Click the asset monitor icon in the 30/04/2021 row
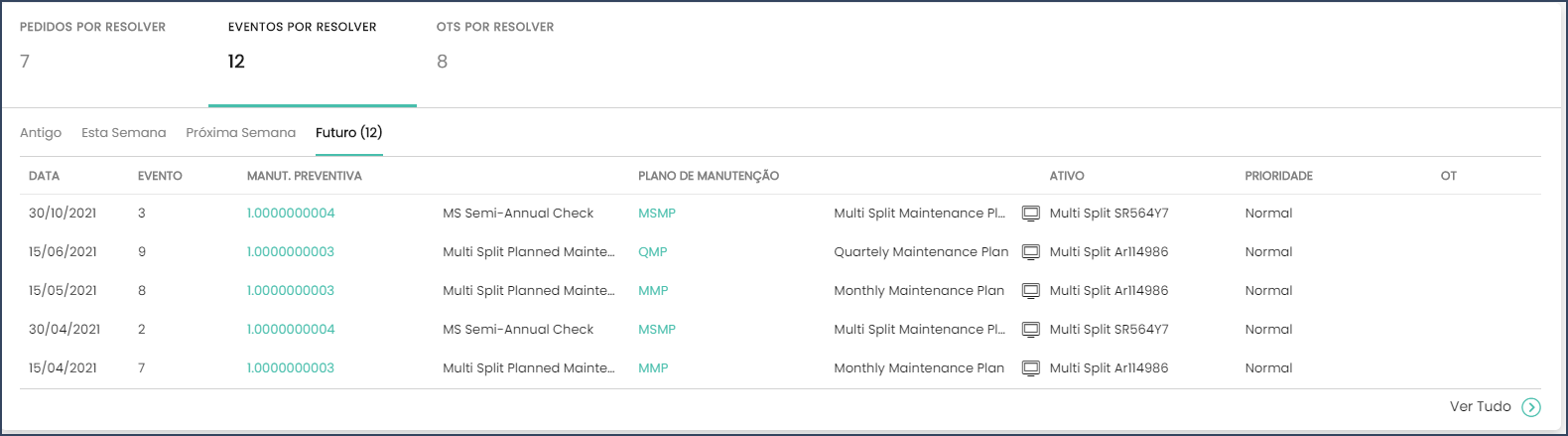Screen dimensions: 1568x436 [1031, 330]
